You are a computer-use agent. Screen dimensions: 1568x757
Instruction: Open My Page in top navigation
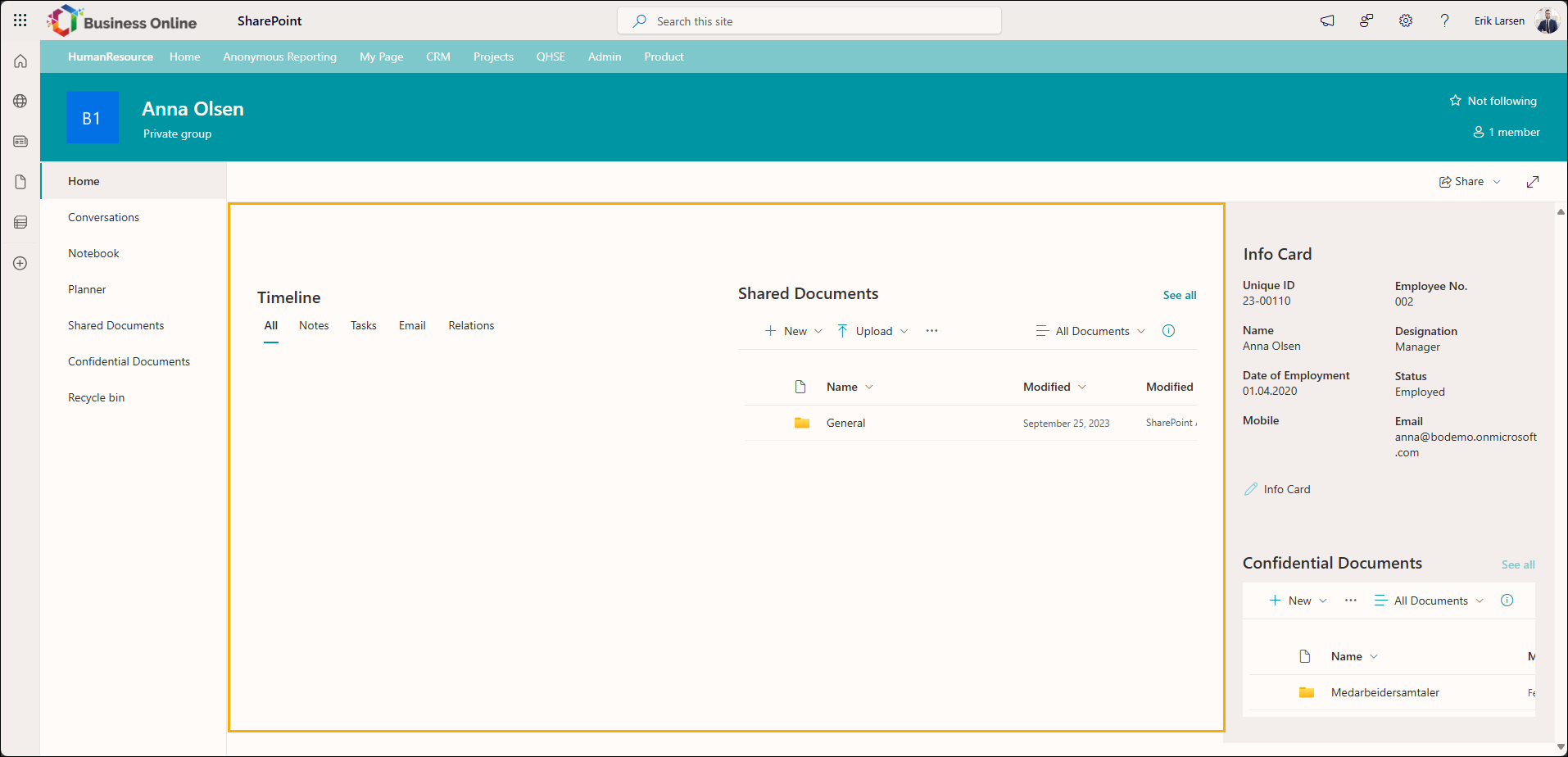382,57
